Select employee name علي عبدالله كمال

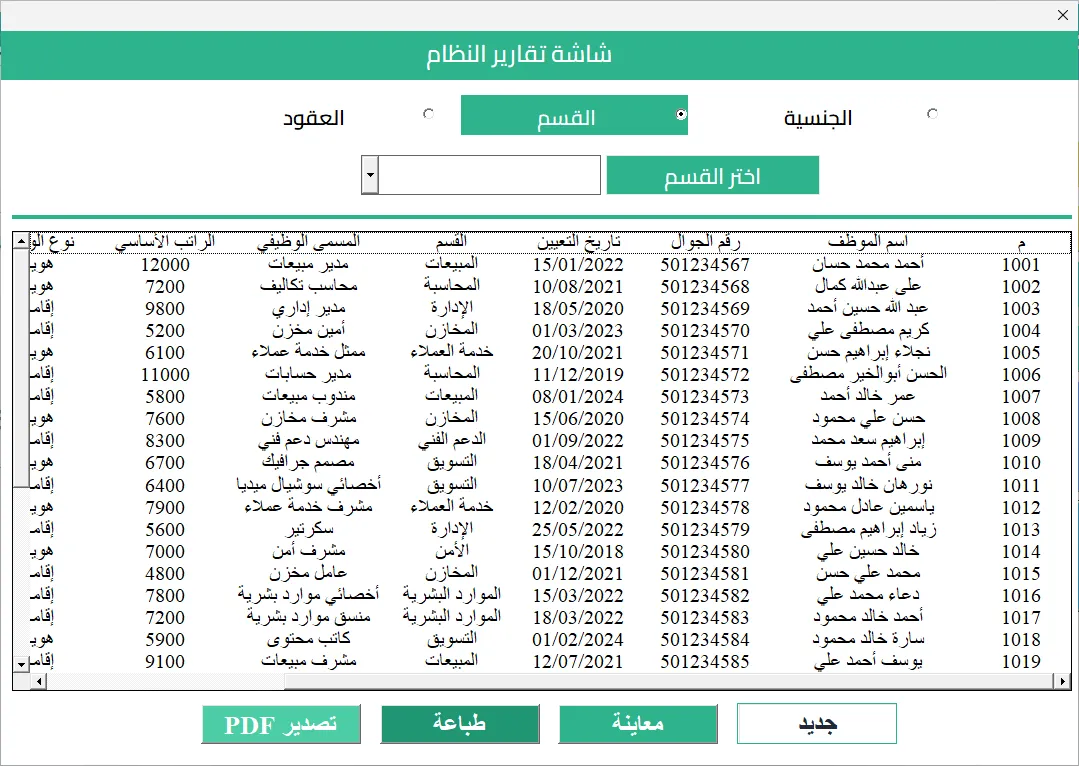click(x=868, y=286)
